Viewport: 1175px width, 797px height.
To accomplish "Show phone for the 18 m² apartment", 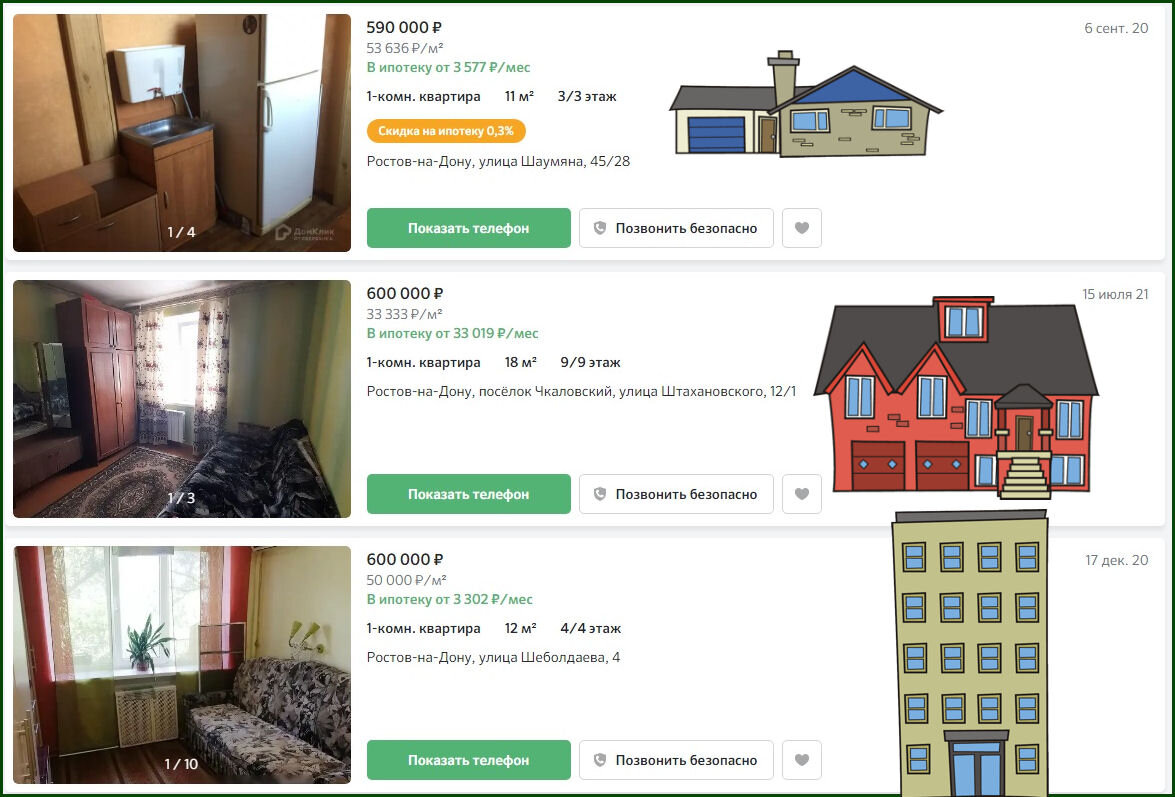I will (468, 494).
